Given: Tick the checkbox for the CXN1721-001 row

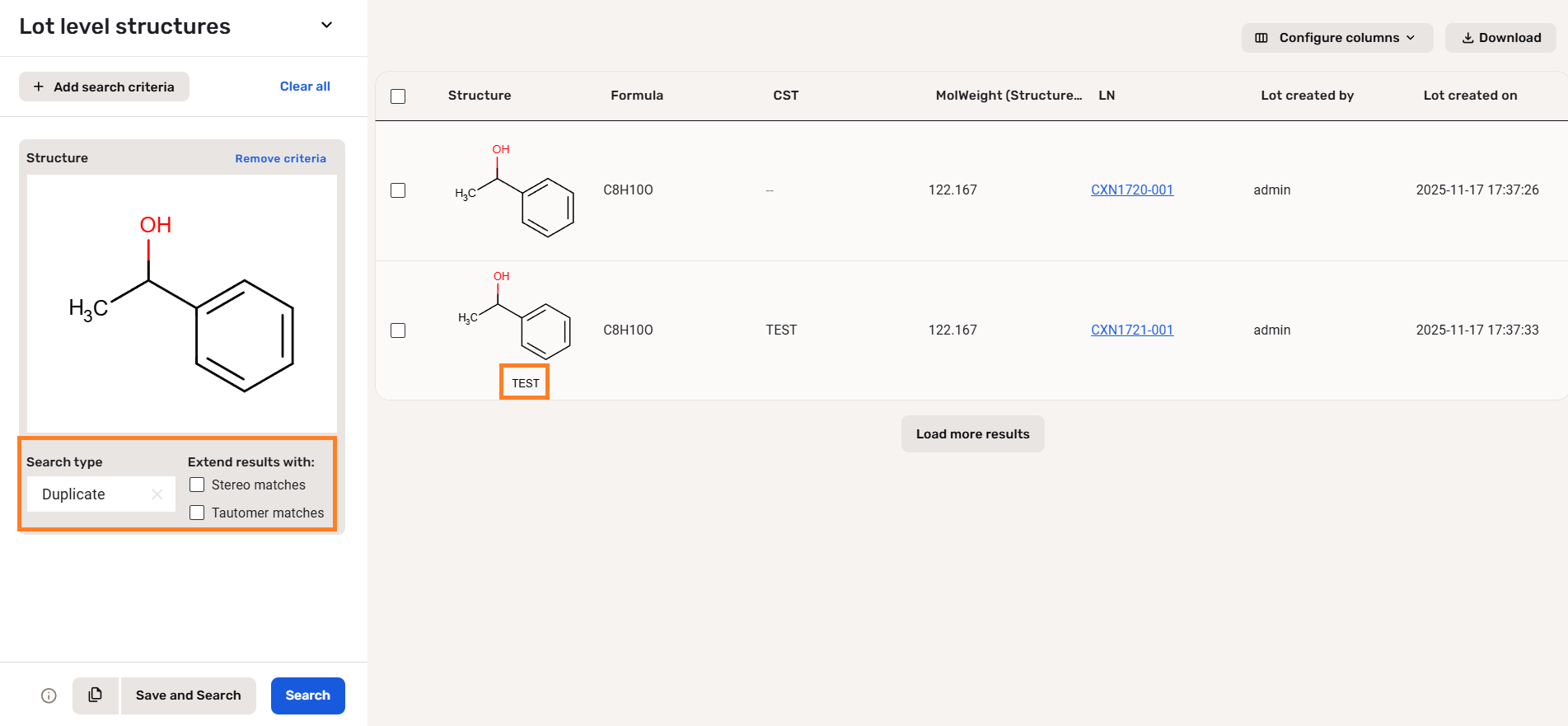Looking at the screenshot, I should coord(398,330).
